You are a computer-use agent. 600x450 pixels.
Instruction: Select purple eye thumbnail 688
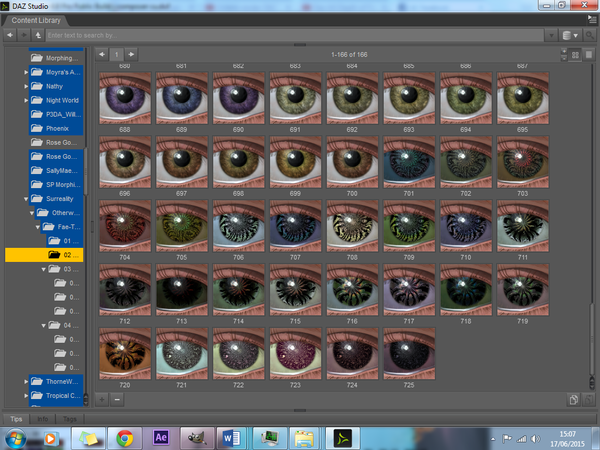click(x=125, y=98)
